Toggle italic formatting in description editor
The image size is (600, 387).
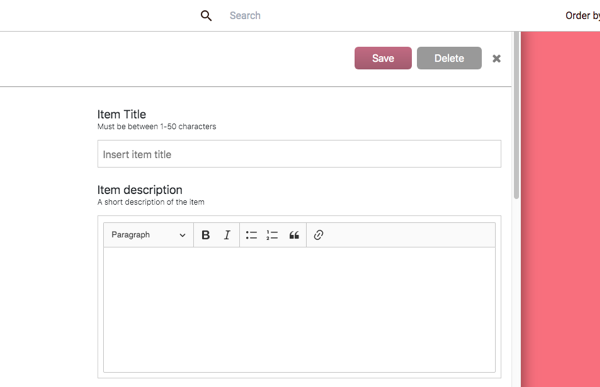point(227,235)
